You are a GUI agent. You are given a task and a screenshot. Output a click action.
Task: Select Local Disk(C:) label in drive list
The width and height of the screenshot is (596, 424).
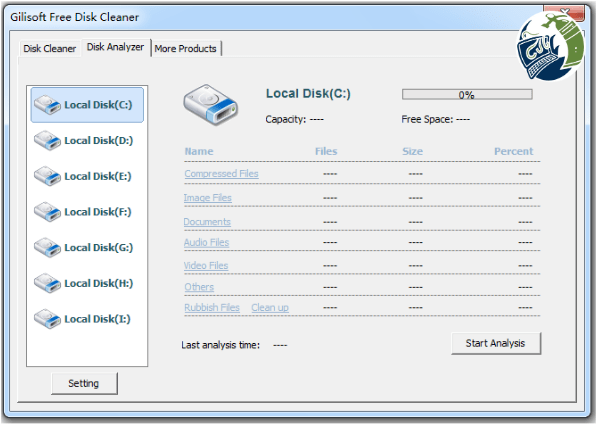click(98, 105)
